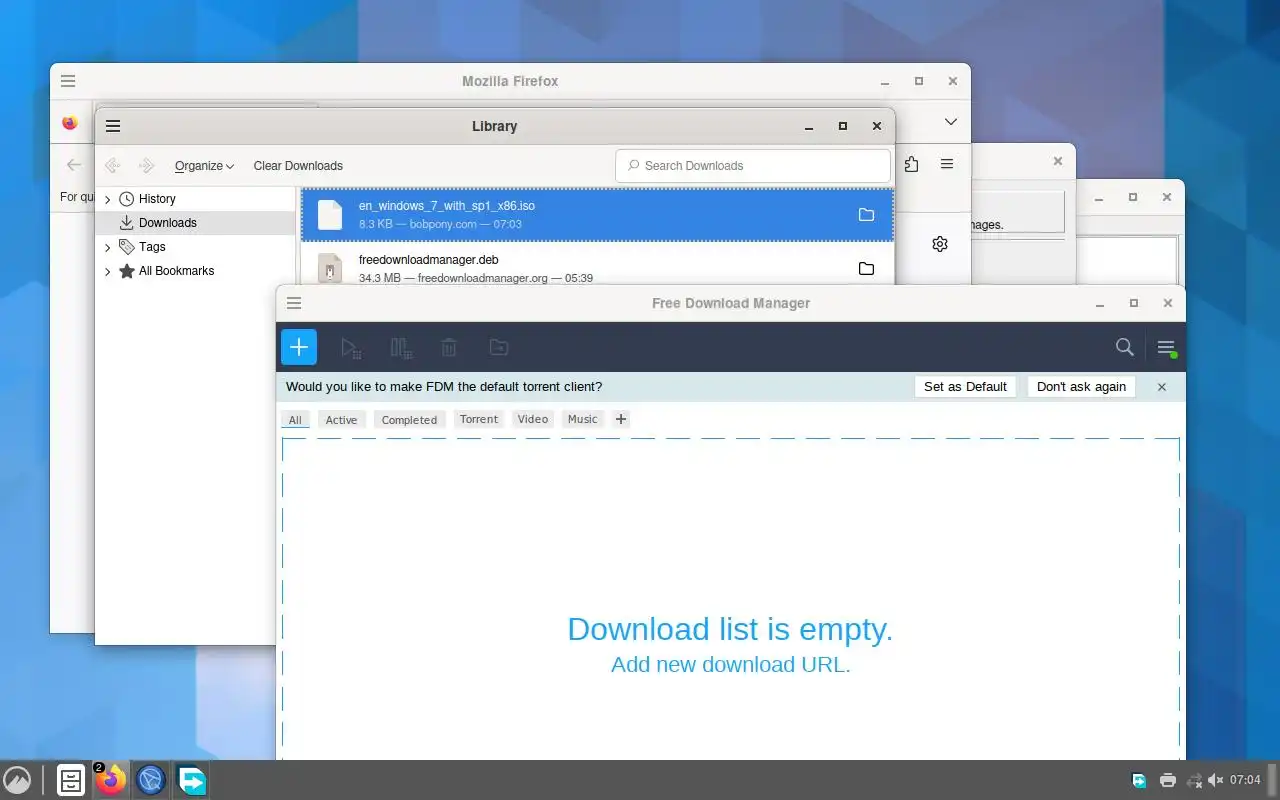Image resolution: width=1280 pixels, height=800 pixels.
Task: Click the settings gear icon in Firefox page
Action: click(940, 244)
